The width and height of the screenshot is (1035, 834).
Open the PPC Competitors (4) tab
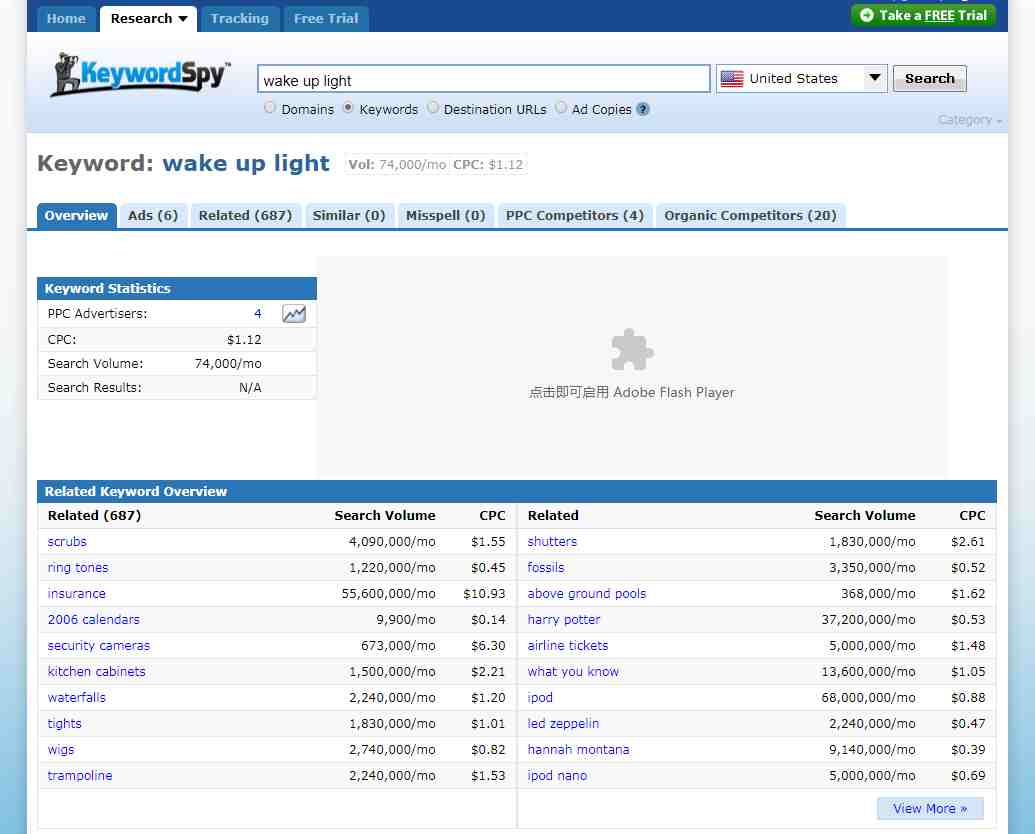click(575, 216)
